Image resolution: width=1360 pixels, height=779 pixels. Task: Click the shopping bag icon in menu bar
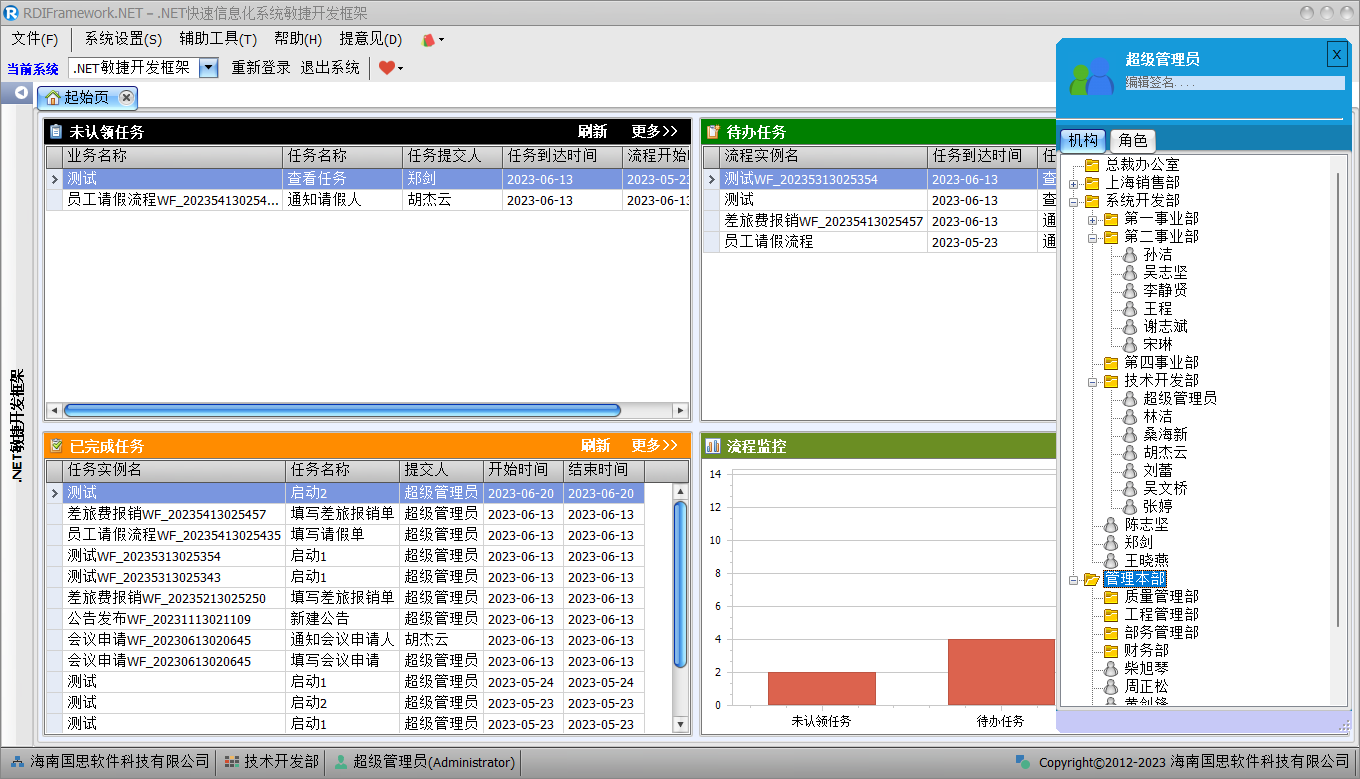click(x=429, y=40)
